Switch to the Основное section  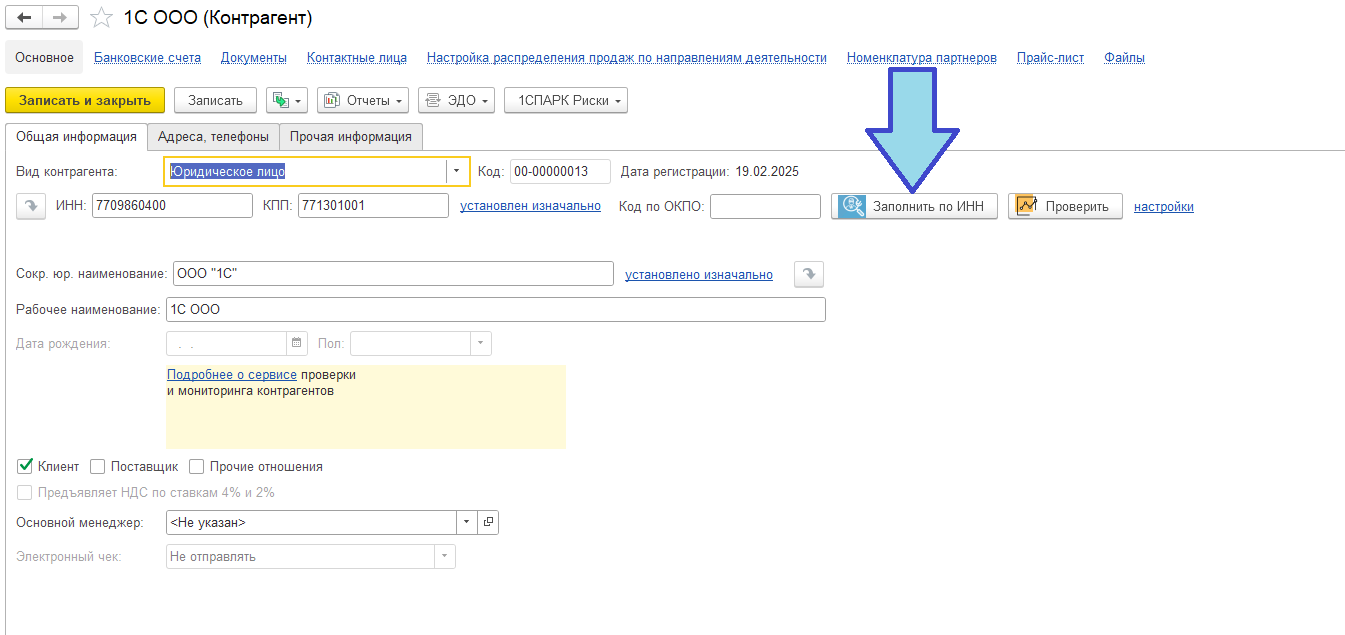45,57
